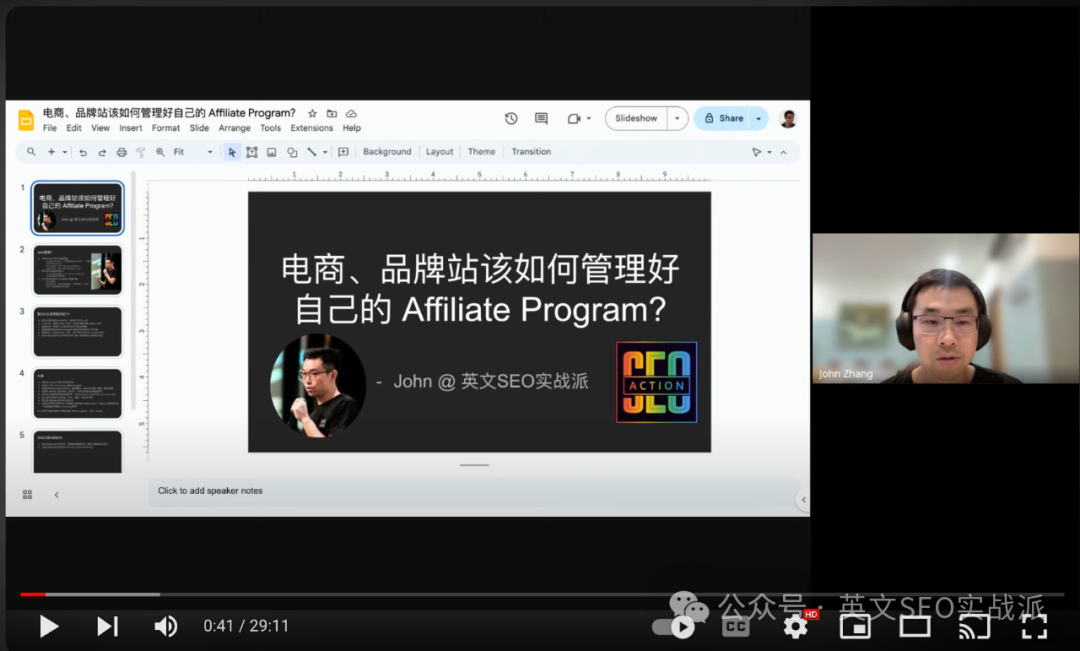
Task: Cast video to a TV
Action: [974, 626]
